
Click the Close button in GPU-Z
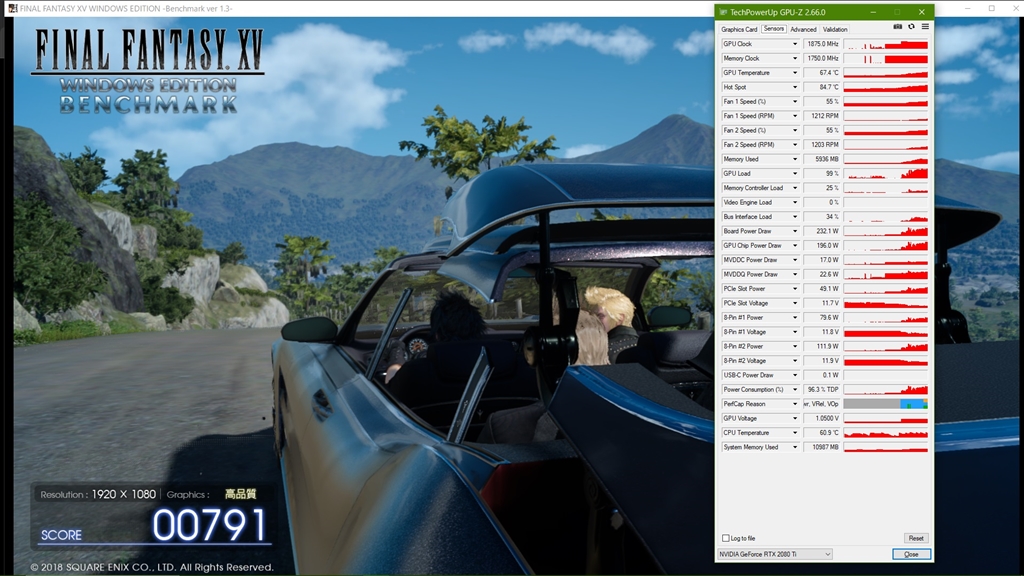(x=911, y=554)
